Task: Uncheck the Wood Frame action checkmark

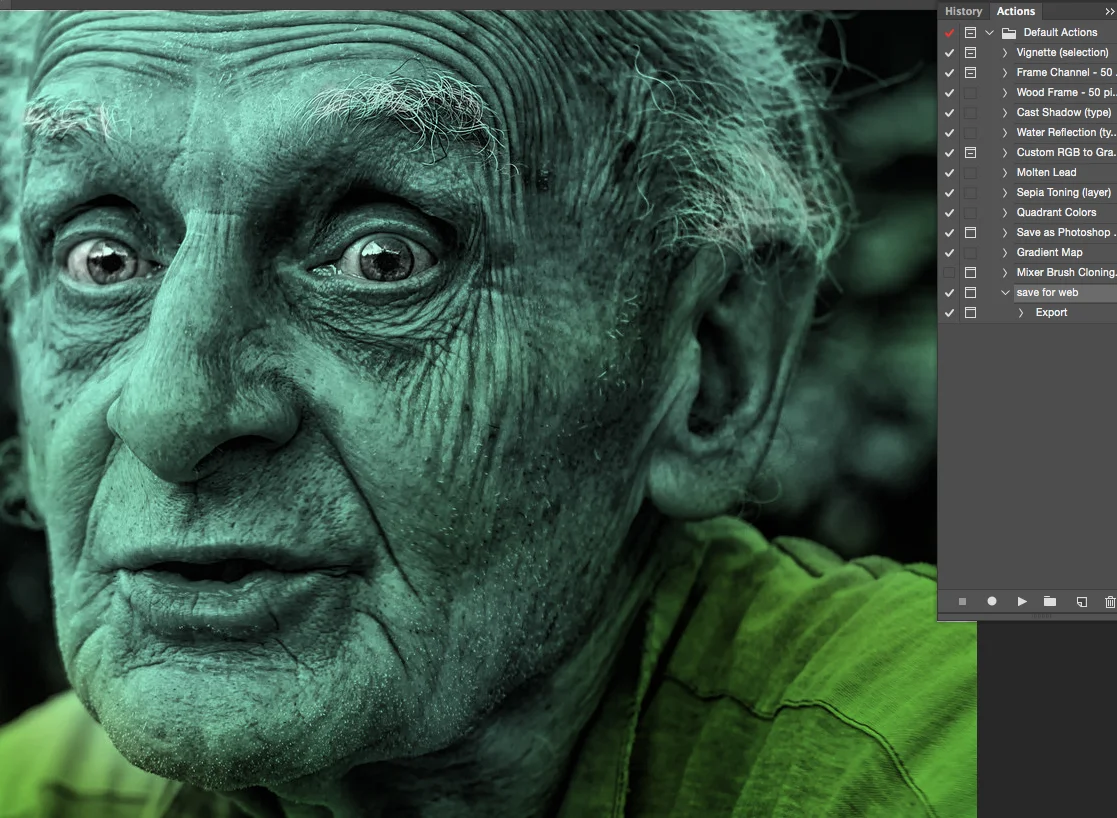Action: click(949, 93)
